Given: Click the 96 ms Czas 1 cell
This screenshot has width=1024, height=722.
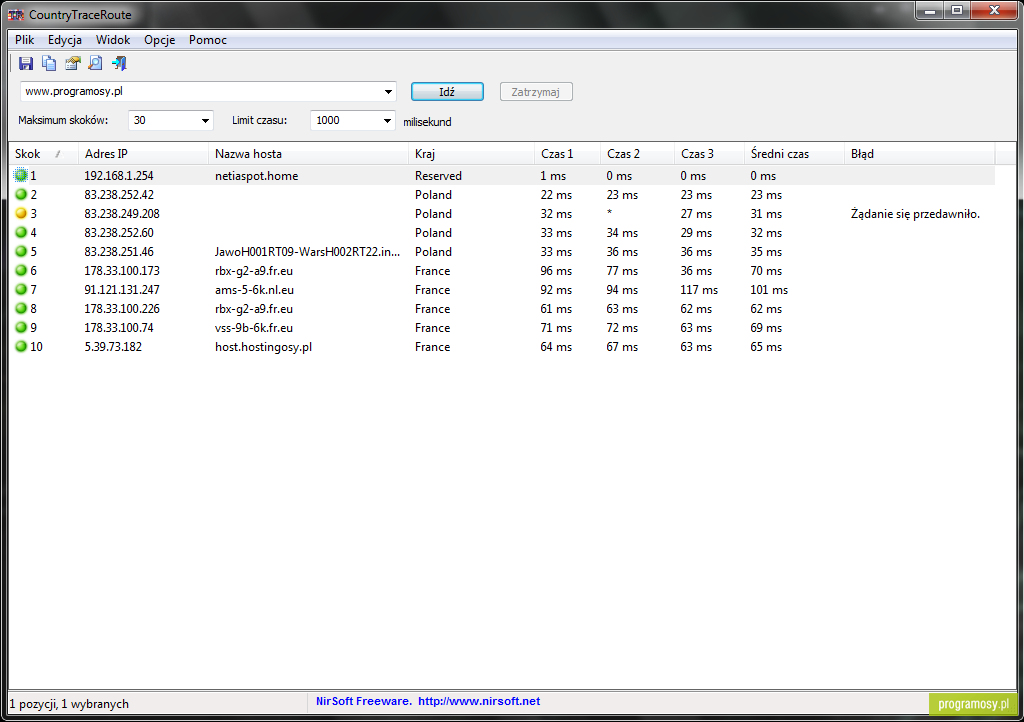Looking at the screenshot, I should point(556,270).
